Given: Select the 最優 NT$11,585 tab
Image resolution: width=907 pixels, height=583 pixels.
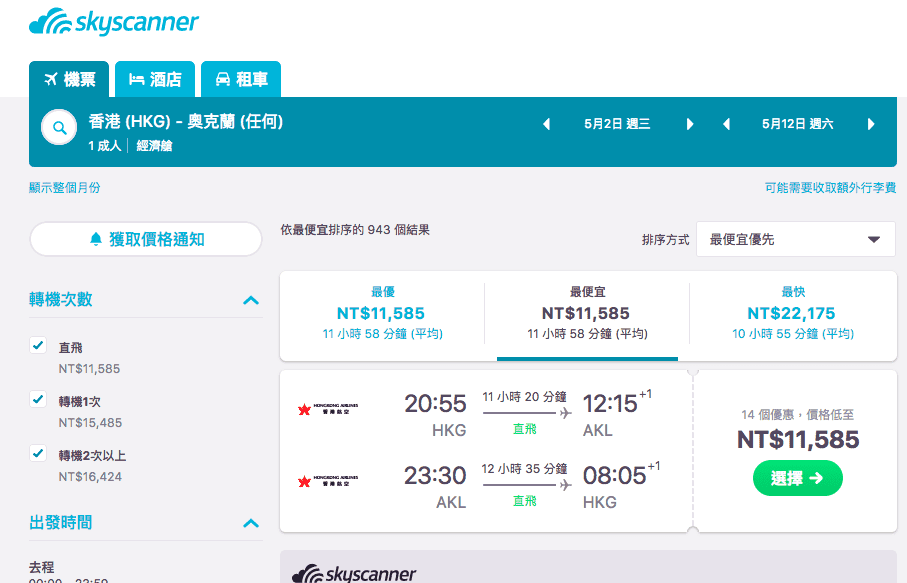Looking at the screenshot, I should [382, 313].
